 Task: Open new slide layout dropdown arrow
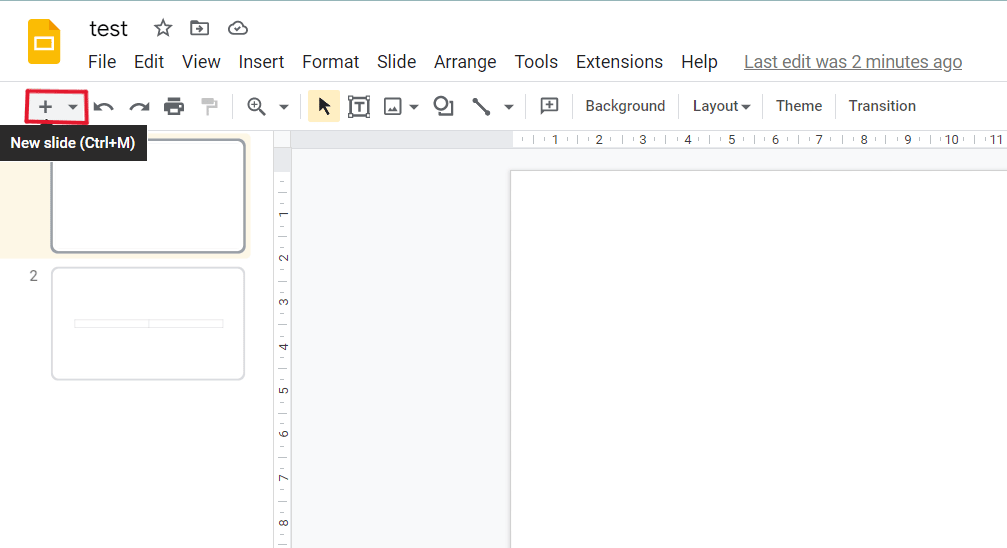pos(73,107)
